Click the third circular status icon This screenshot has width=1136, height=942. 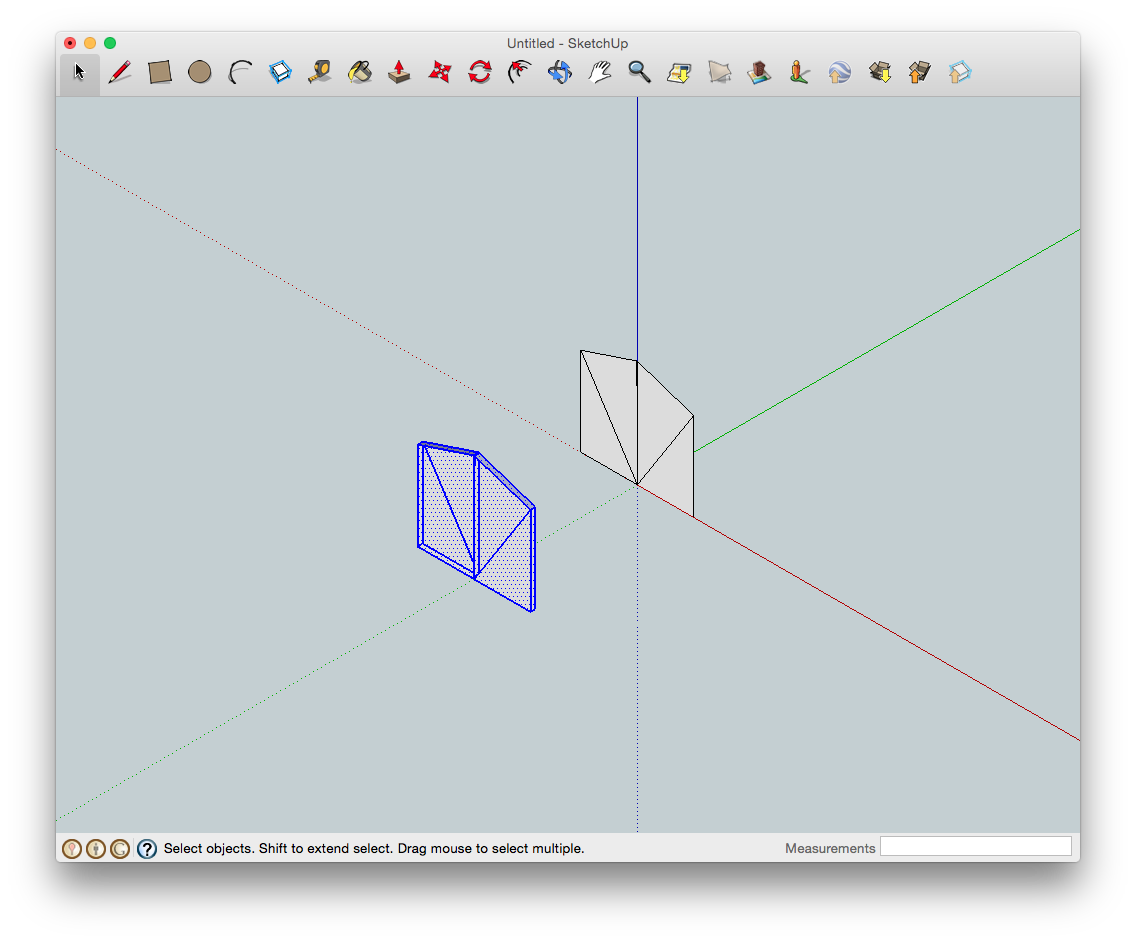pos(120,849)
